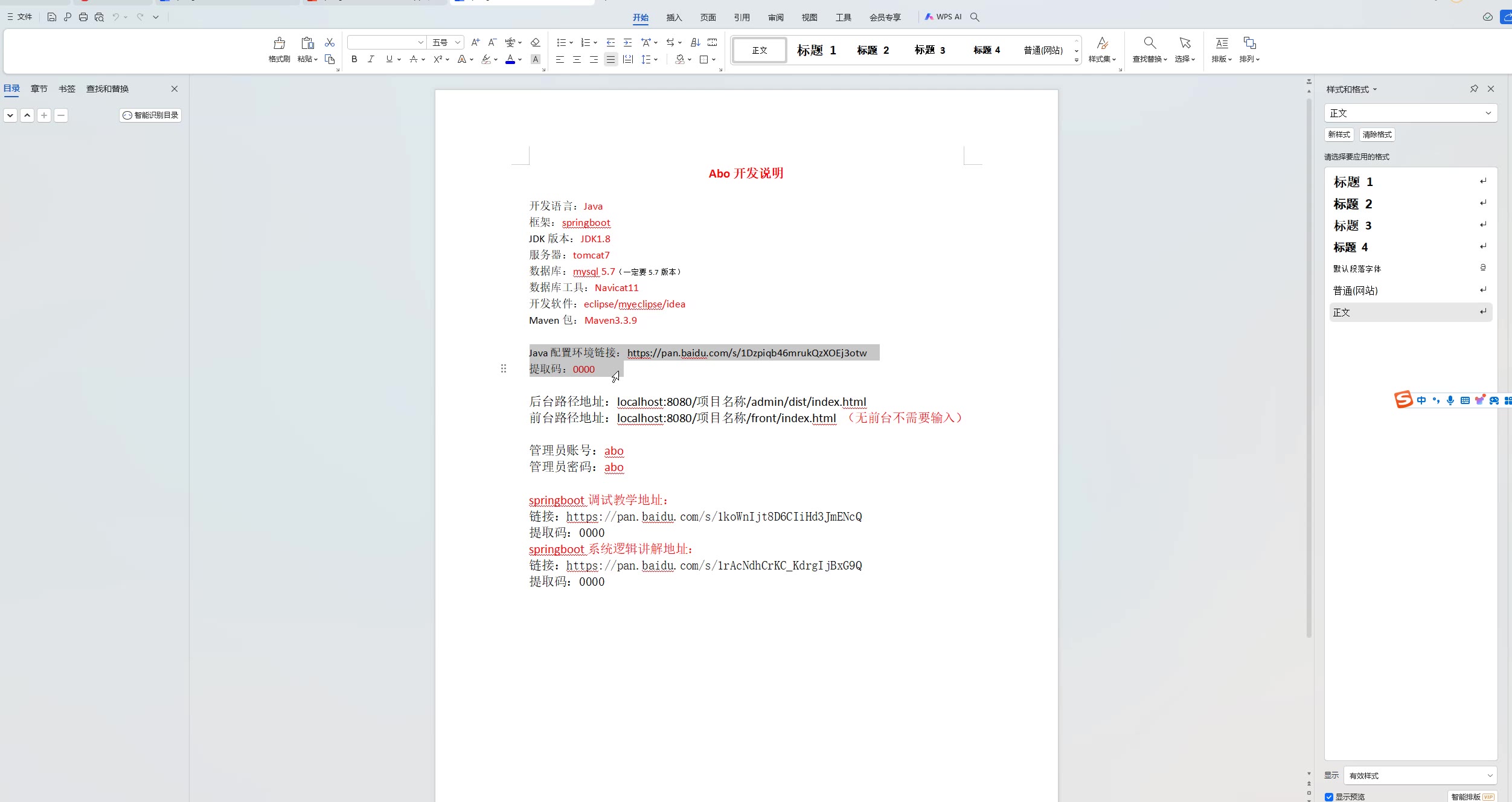Click the 智能识别目录 button
Viewport: 1512px width, 802px height.
click(150, 115)
